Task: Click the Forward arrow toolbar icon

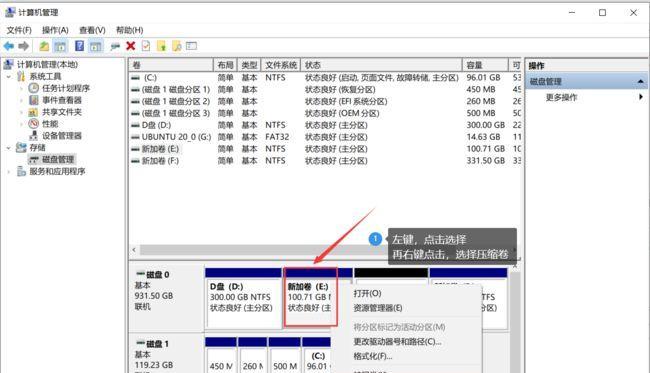Action: click(x=24, y=46)
